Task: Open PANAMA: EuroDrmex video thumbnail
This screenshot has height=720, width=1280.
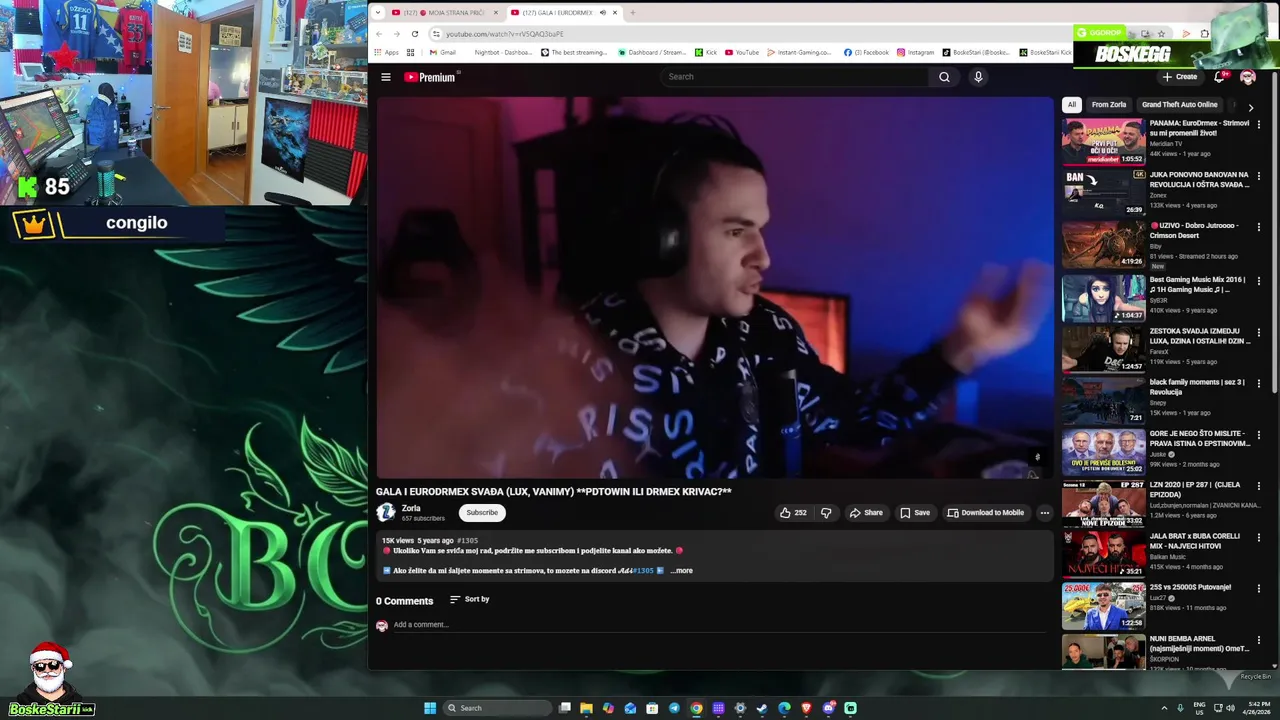Action: tap(1103, 142)
